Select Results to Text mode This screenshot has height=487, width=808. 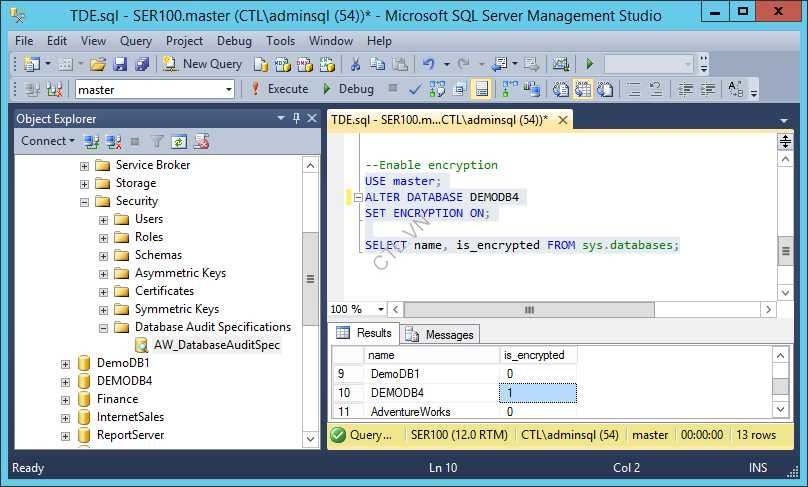(x=561, y=90)
